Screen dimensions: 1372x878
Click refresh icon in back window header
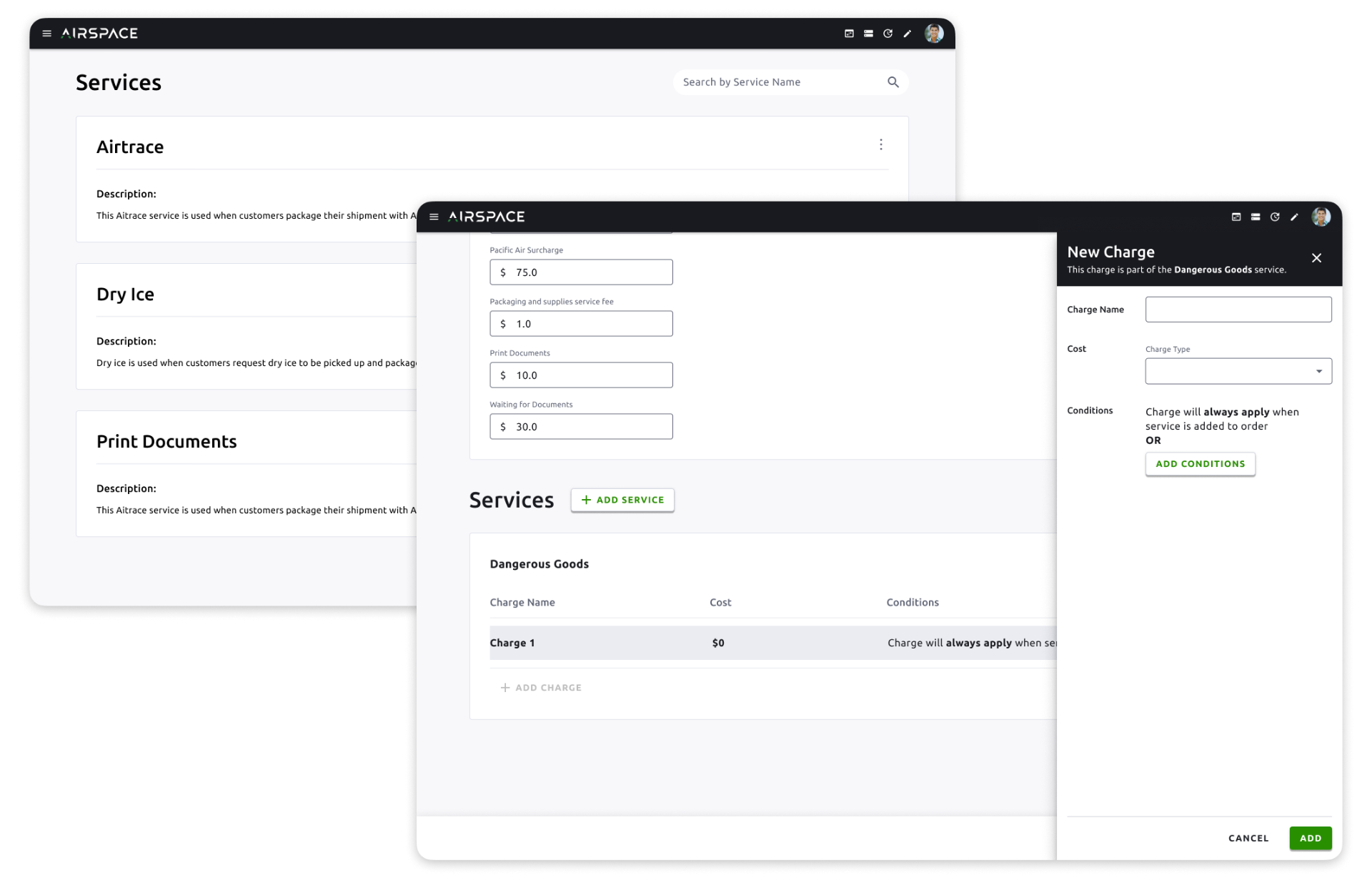point(888,34)
